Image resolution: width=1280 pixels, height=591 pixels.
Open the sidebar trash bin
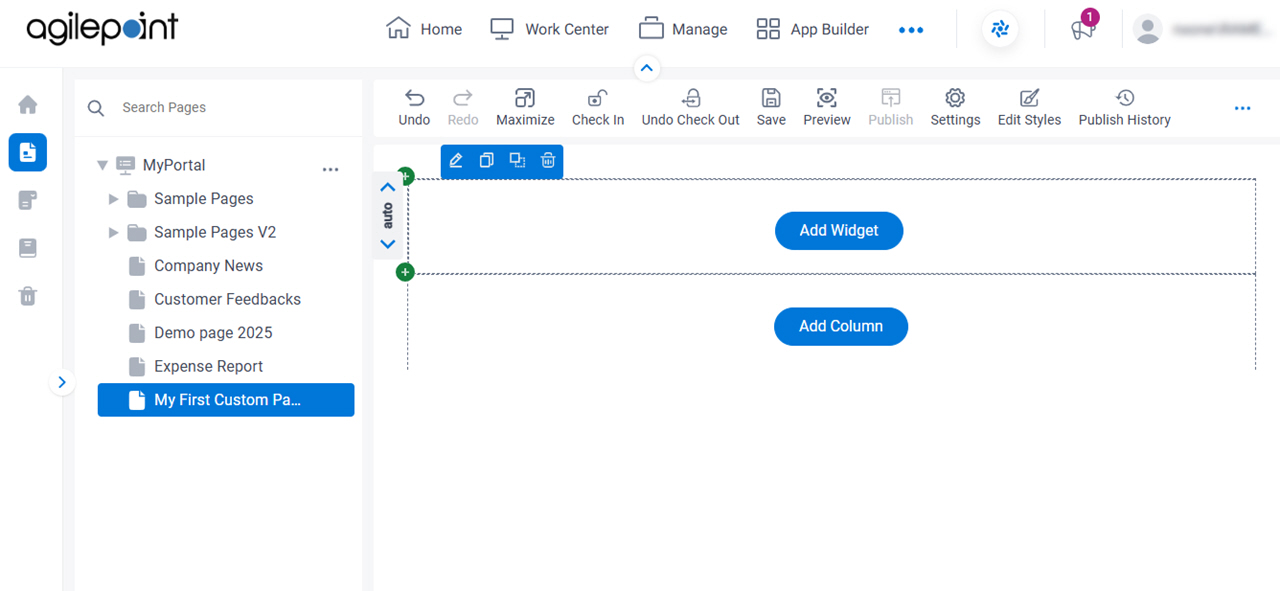[x=28, y=296]
